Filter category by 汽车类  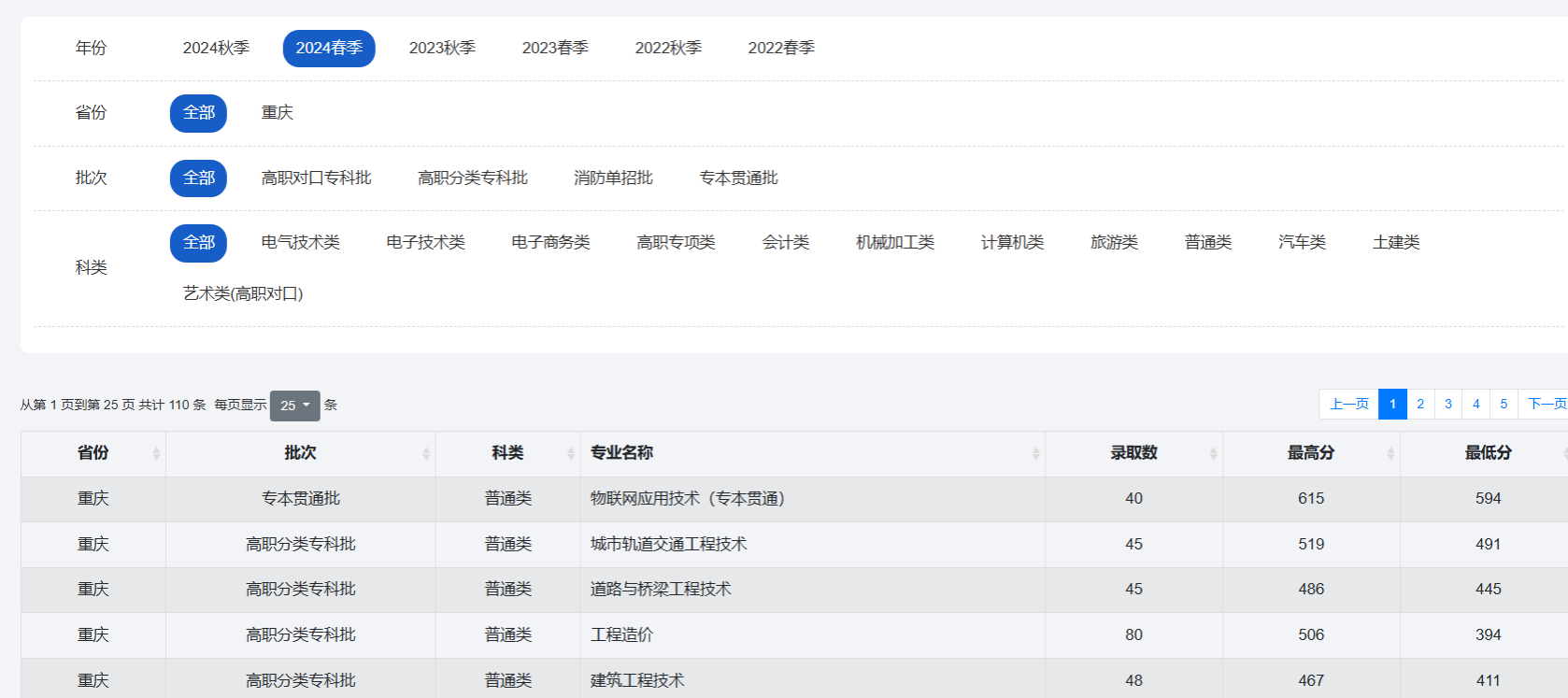(x=1303, y=243)
